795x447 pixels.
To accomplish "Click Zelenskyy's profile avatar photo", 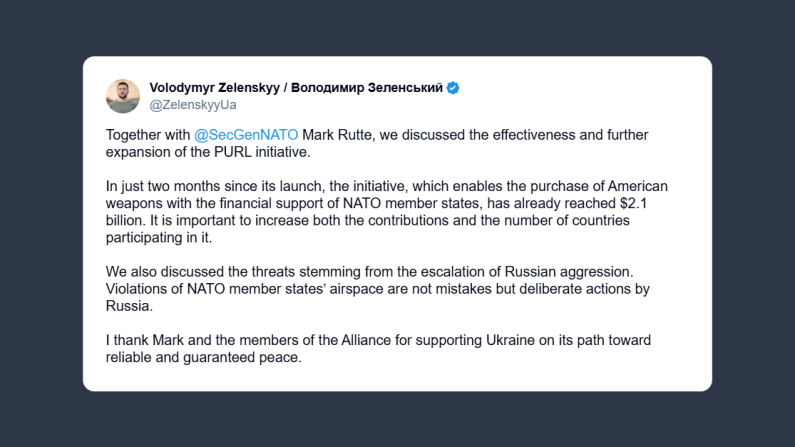I will pyautogui.click(x=123, y=96).
